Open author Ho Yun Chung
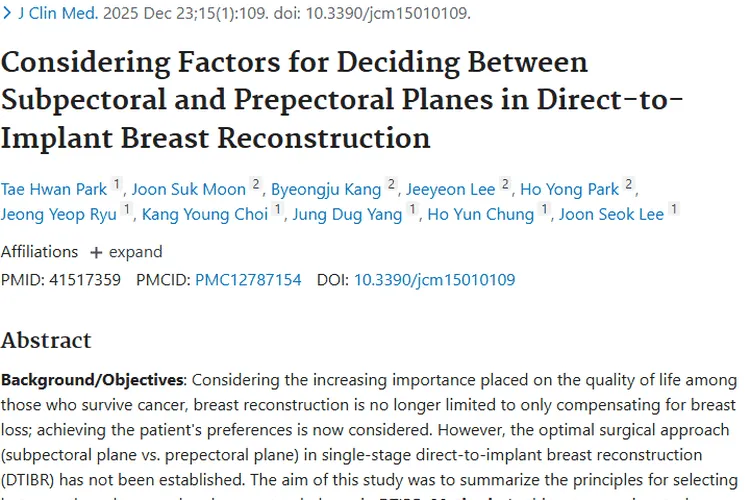This screenshot has width=750, height=500. 481,214
